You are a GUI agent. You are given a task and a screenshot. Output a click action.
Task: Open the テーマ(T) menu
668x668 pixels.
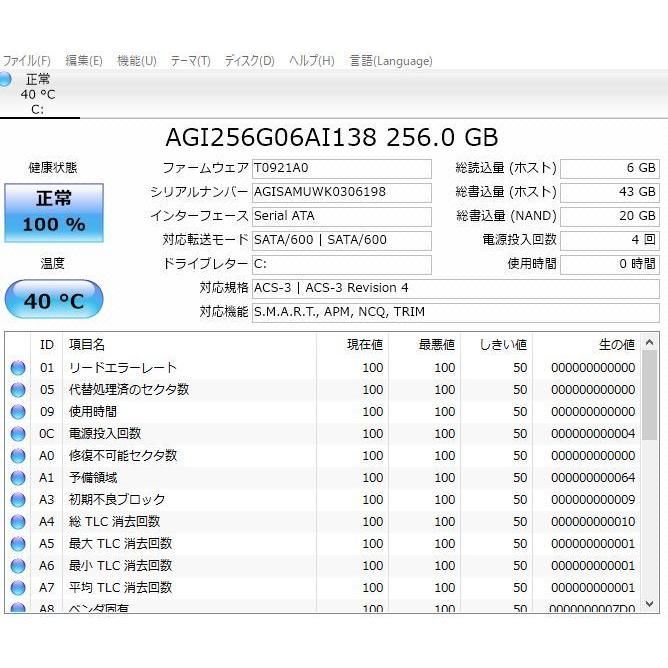(190, 61)
